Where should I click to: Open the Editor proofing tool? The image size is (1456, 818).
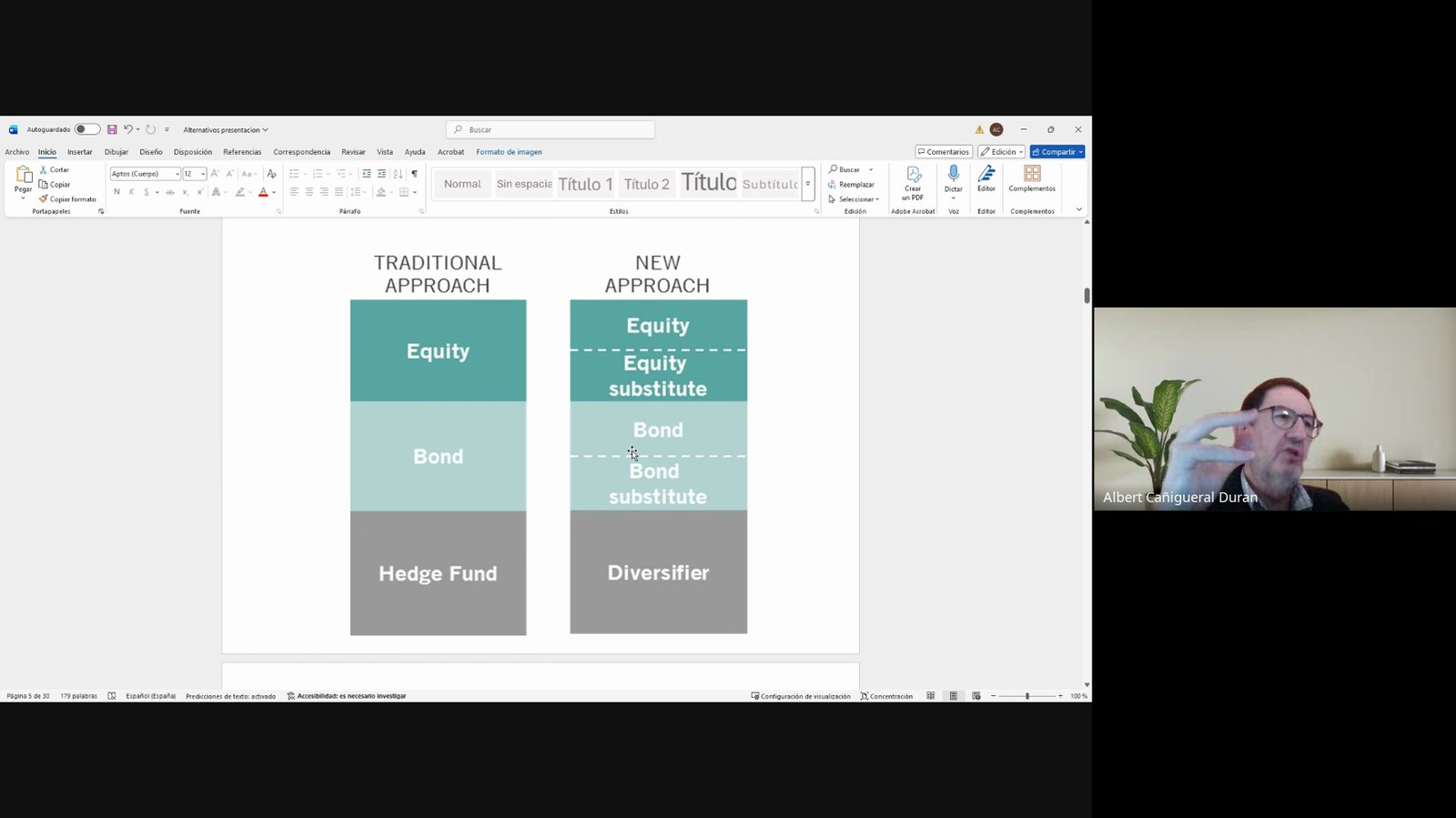(x=986, y=178)
